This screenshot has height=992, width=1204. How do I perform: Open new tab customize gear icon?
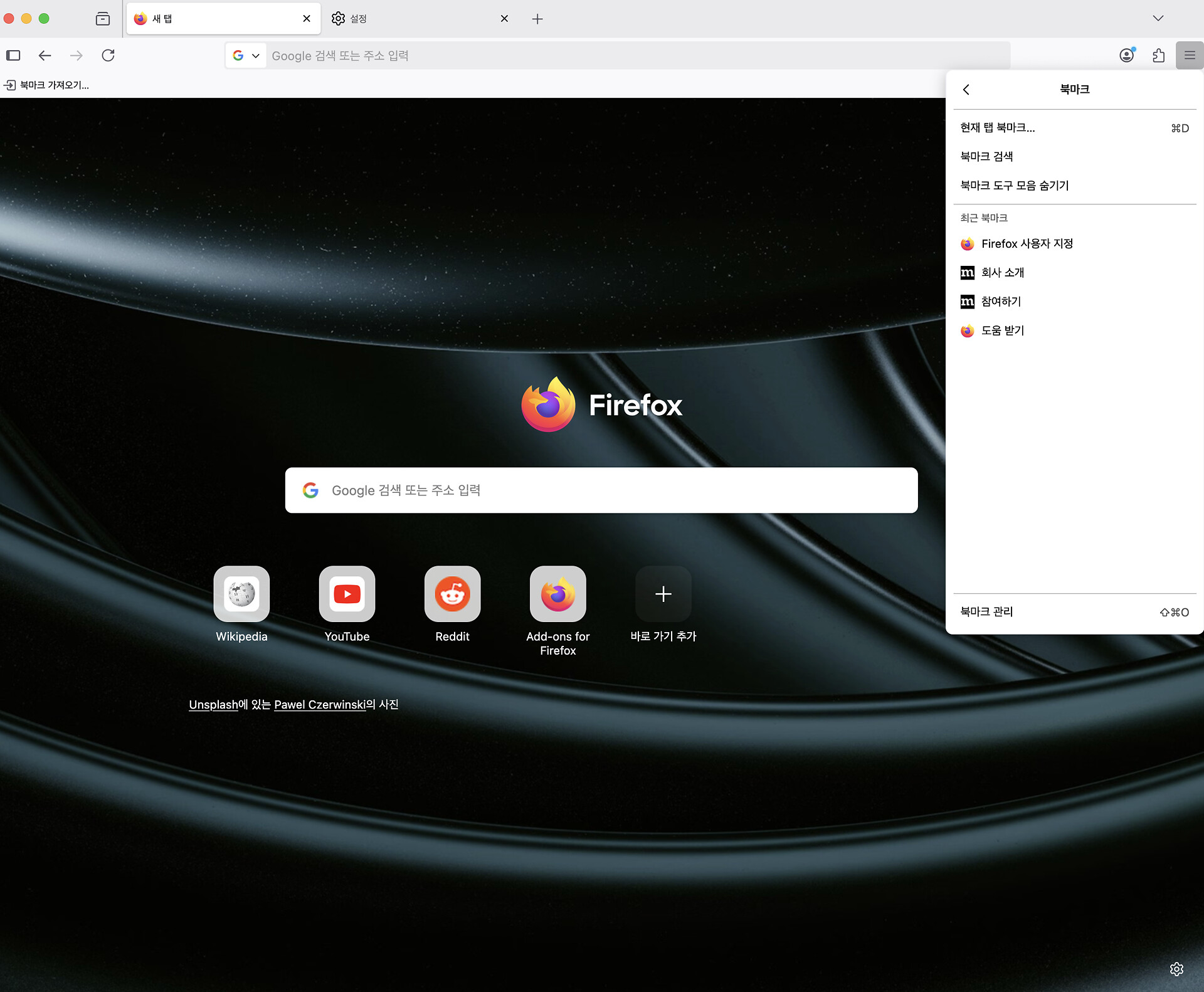1176,969
